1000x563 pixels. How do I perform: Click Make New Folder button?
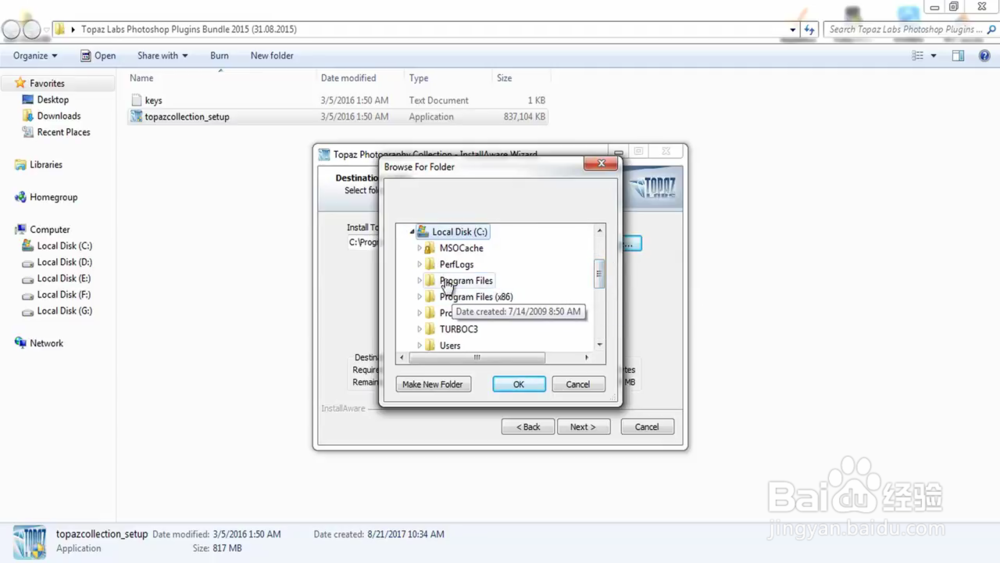[433, 384]
